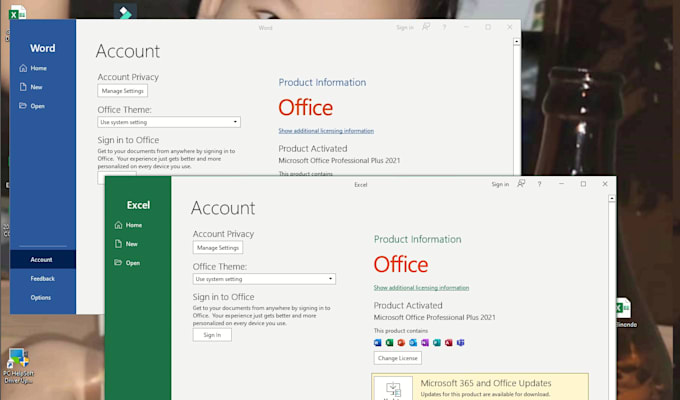Choose New in the Word sidebar
Viewport: 680px width, 400px height.
[x=31, y=87]
